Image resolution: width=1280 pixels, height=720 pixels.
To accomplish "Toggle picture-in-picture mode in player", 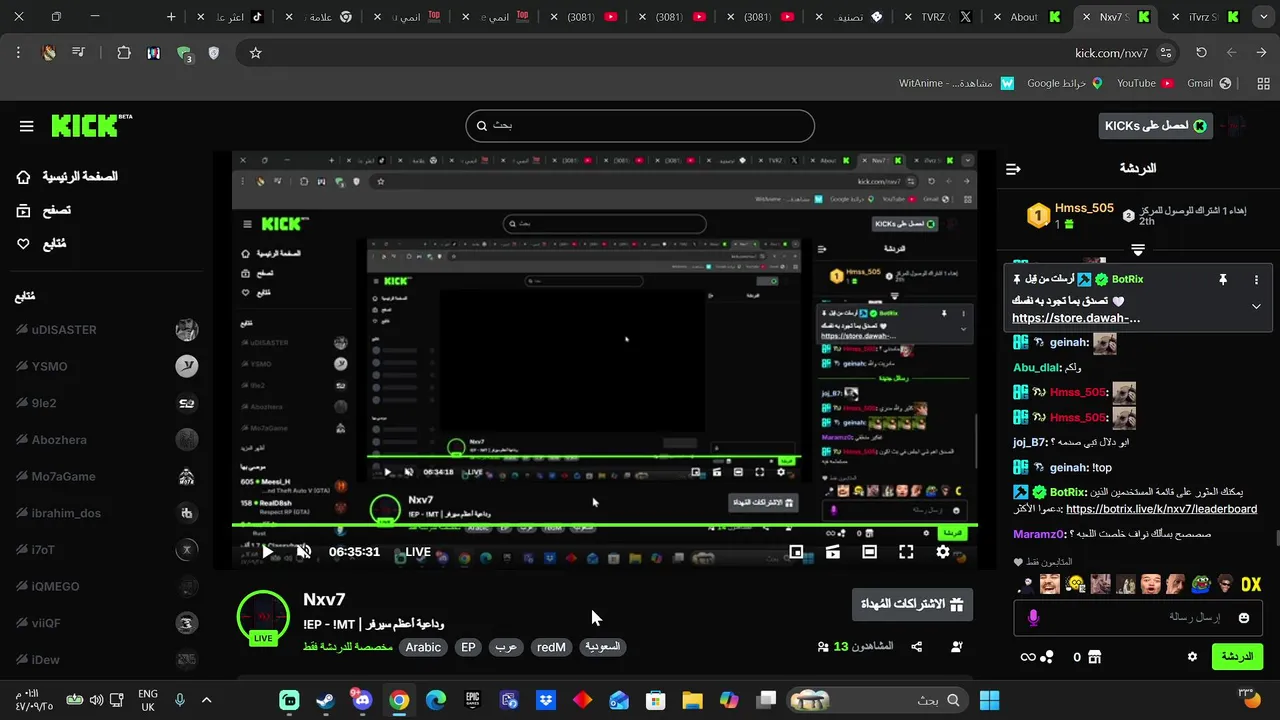I will pyautogui.click(x=796, y=552).
